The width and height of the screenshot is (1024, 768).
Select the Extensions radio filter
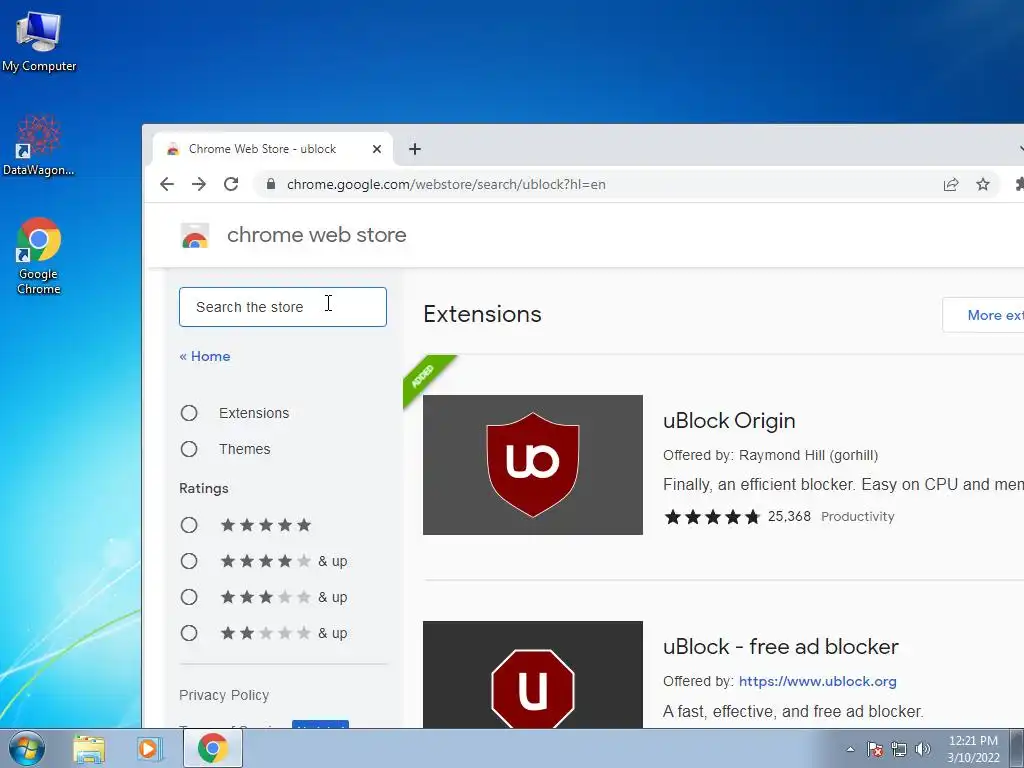[189, 413]
